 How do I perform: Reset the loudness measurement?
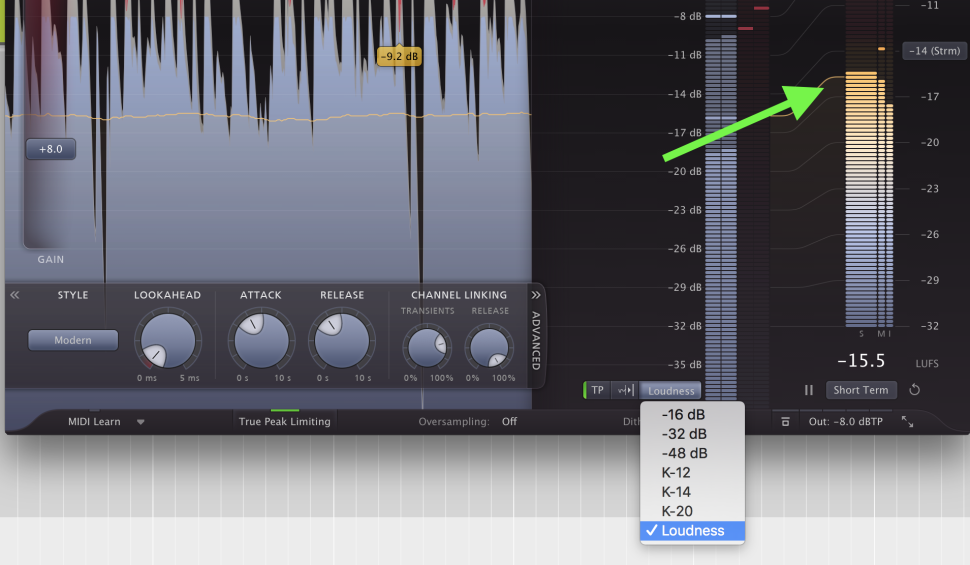click(914, 390)
